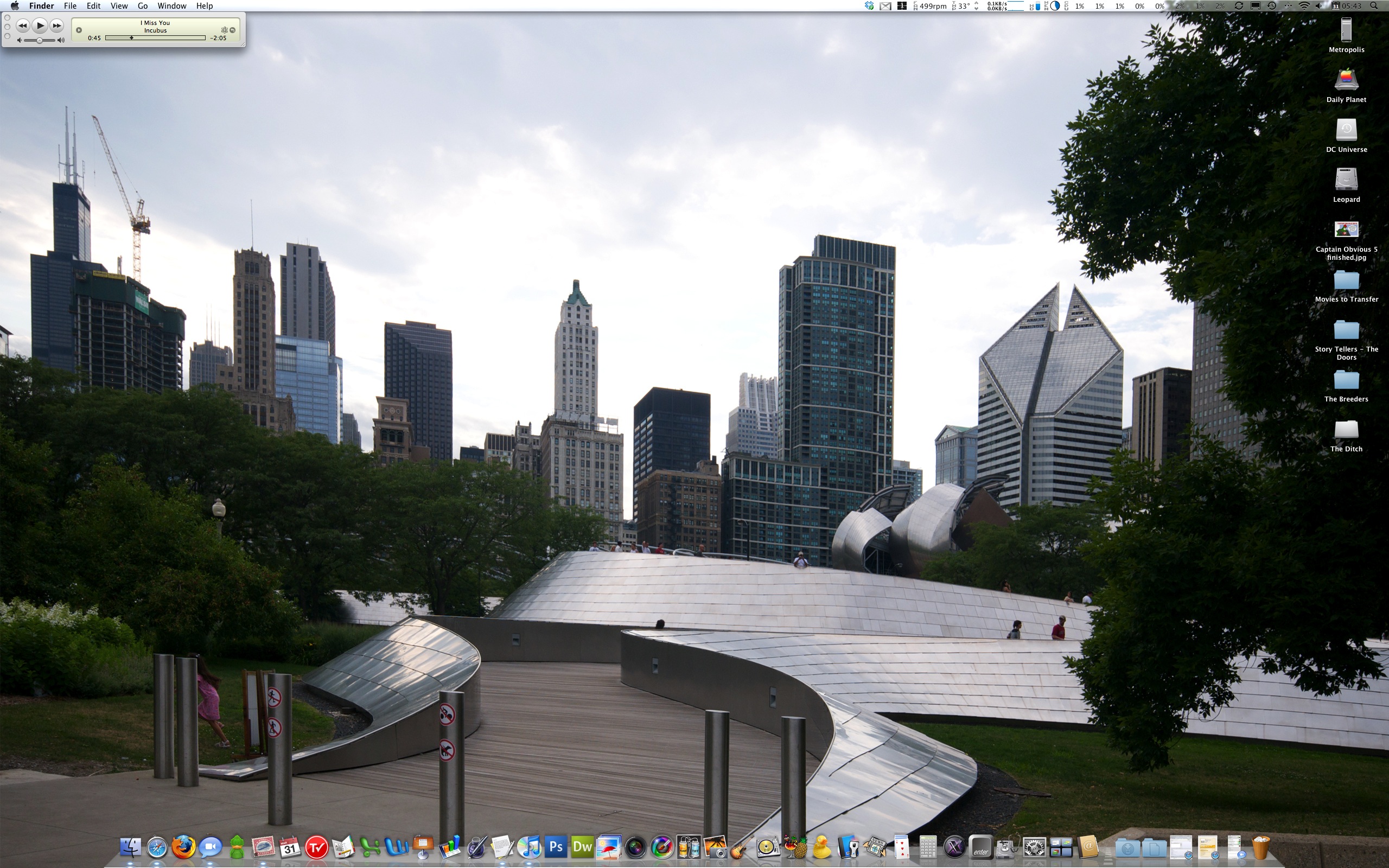Open the Downloads stack in dock
Image resolution: width=1389 pixels, height=868 pixels.
tap(1127, 847)
